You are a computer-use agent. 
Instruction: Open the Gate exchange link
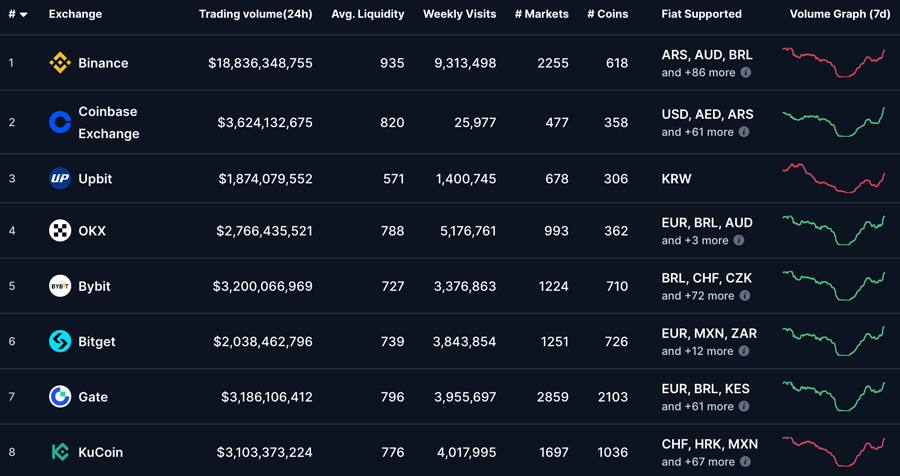[x=93, y=397]
